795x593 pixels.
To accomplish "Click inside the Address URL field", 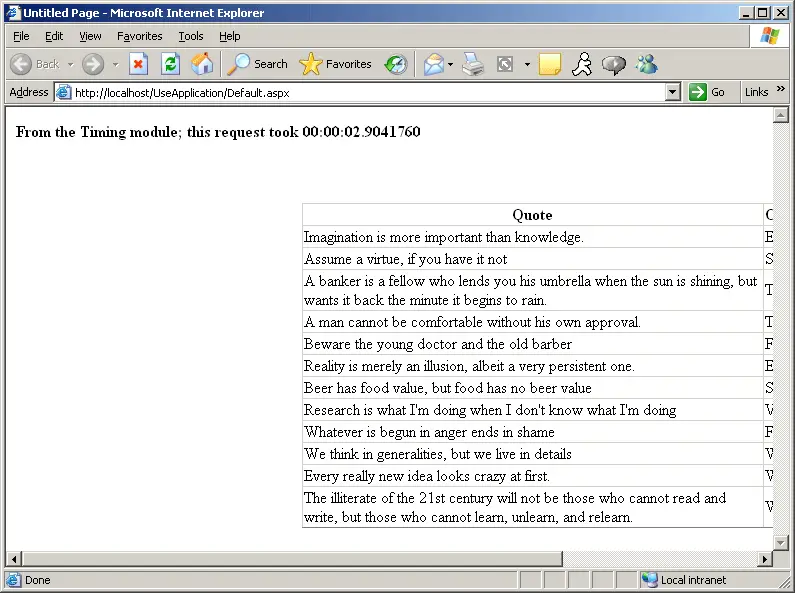I will coord(369,93).
